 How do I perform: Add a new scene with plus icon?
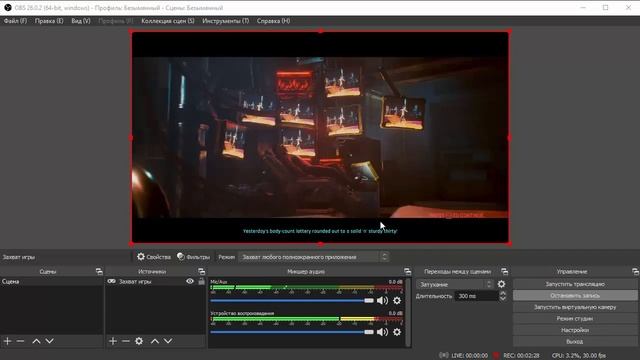pos(7,341)
